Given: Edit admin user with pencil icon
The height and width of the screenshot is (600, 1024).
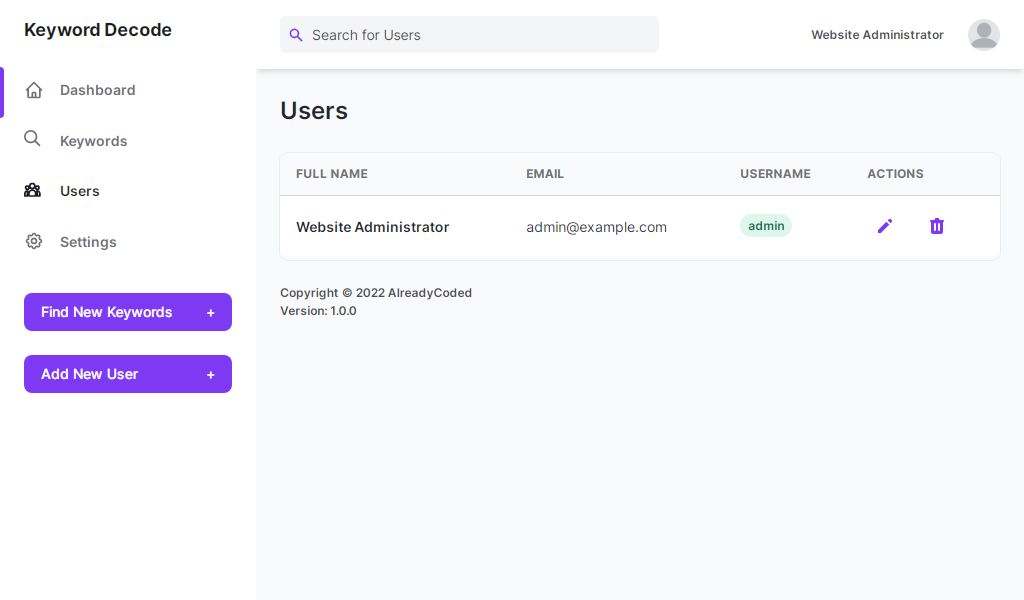Looking at the screenshot, I should tap(884, 226).
